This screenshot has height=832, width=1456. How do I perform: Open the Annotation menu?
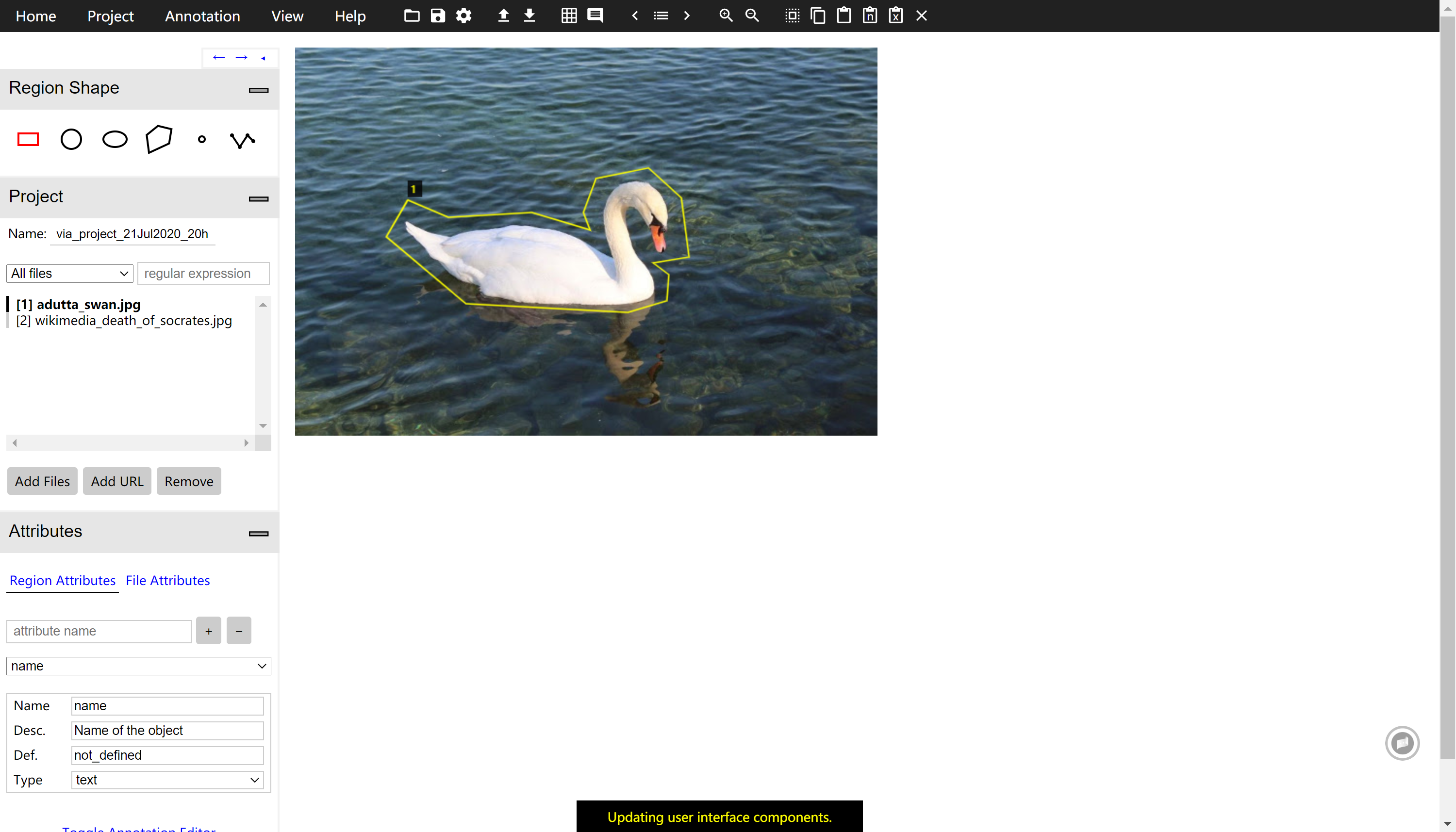[x=202, y=16]
